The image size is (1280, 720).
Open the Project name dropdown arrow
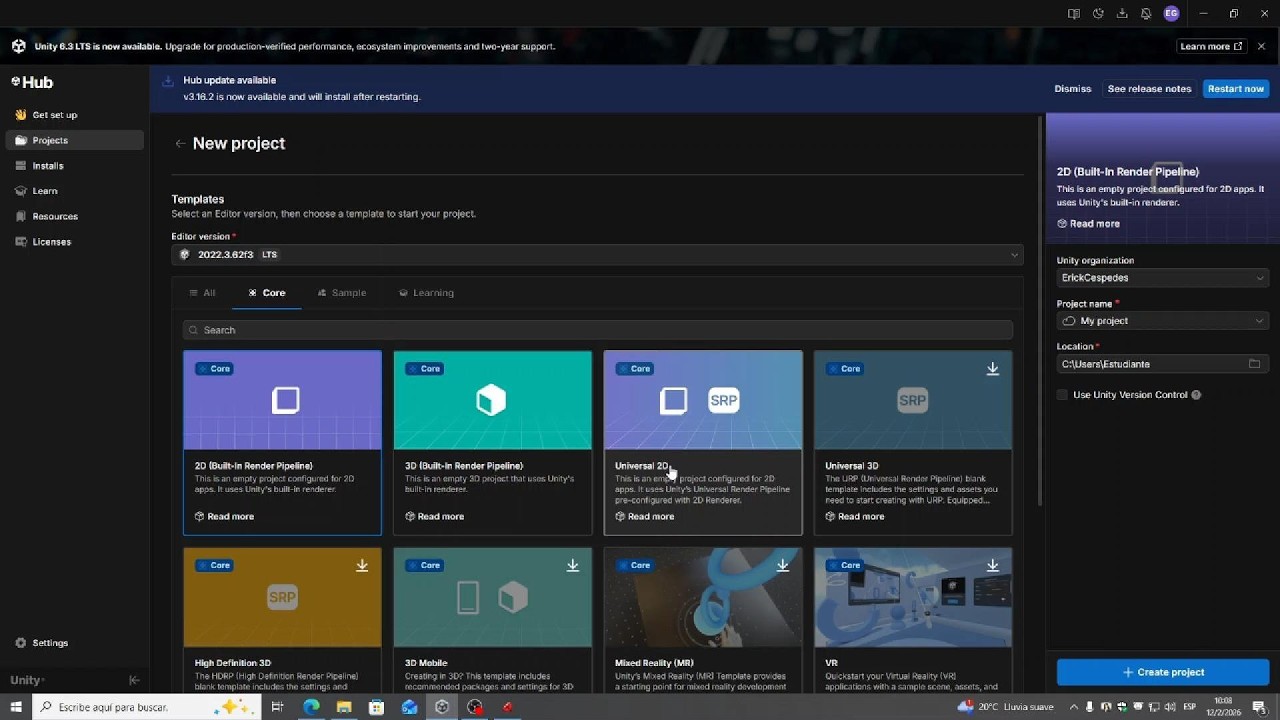pos(1259,321)
